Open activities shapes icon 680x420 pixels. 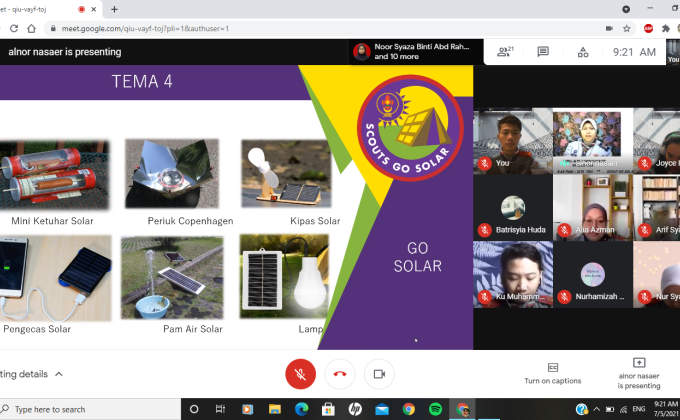point(583,52)
